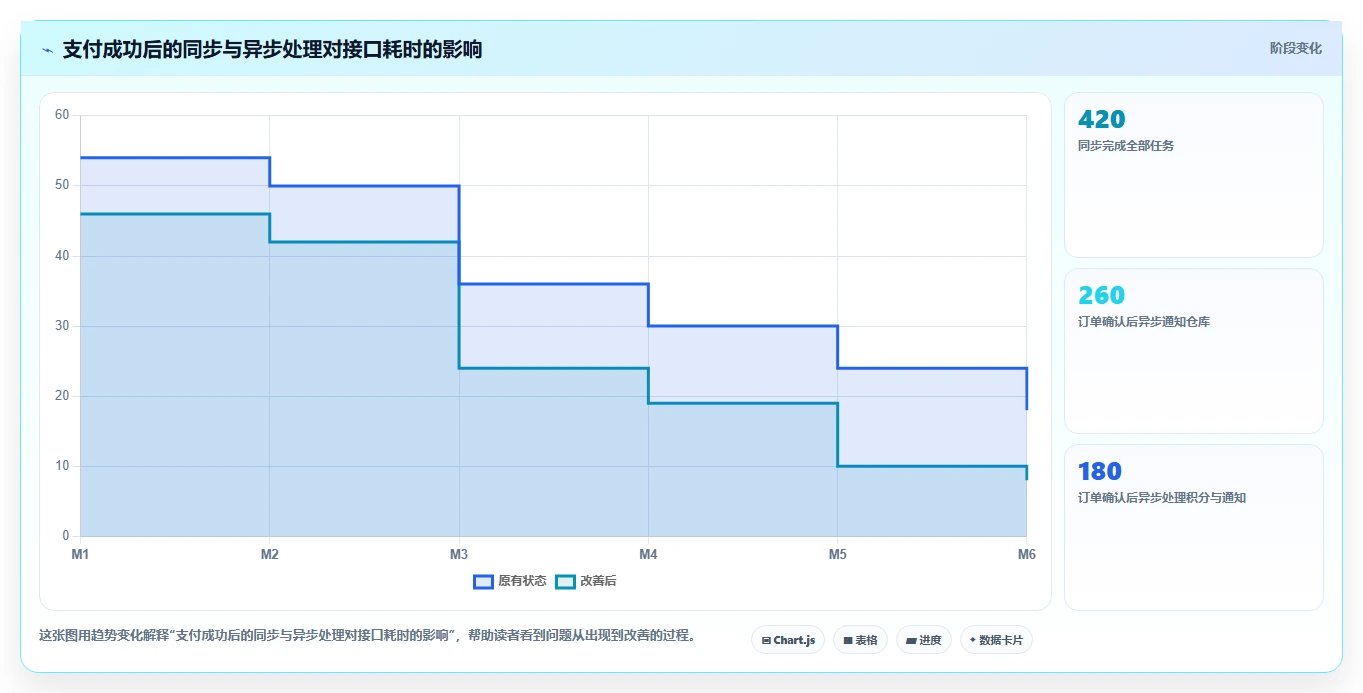This screenshot has height=693, width=1363.
Task: Click the 30 y-axis value
Action: coord(62,326)
